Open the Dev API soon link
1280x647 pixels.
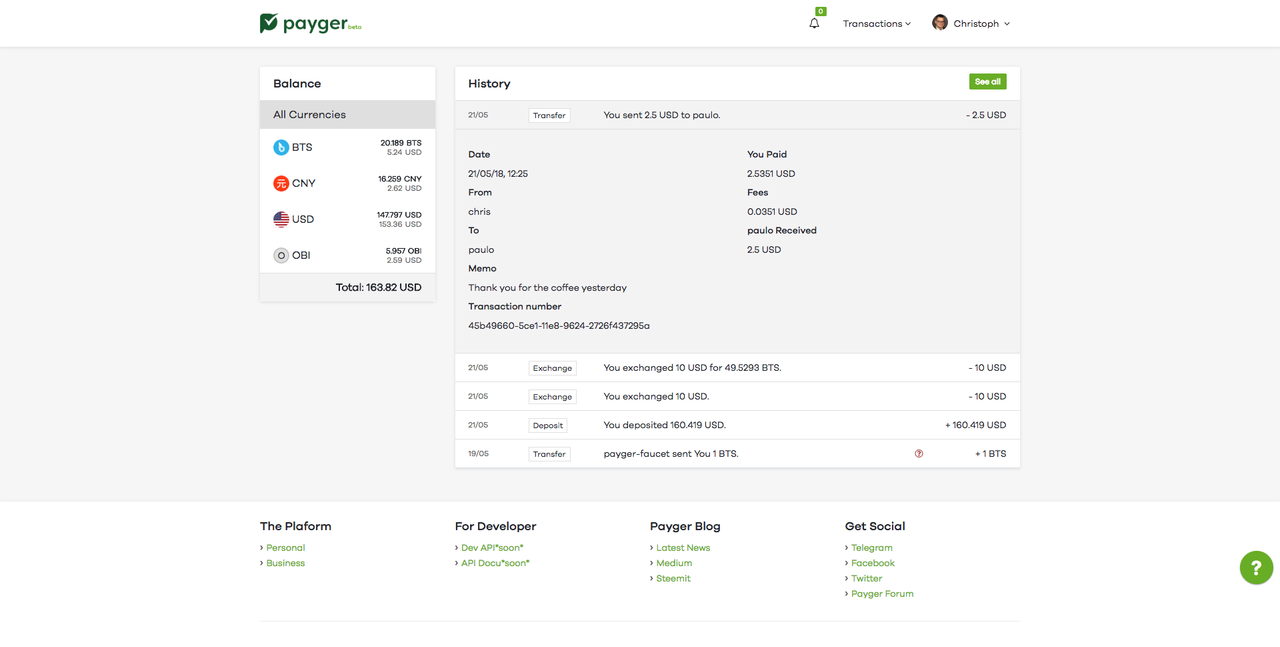click(492, 548)
